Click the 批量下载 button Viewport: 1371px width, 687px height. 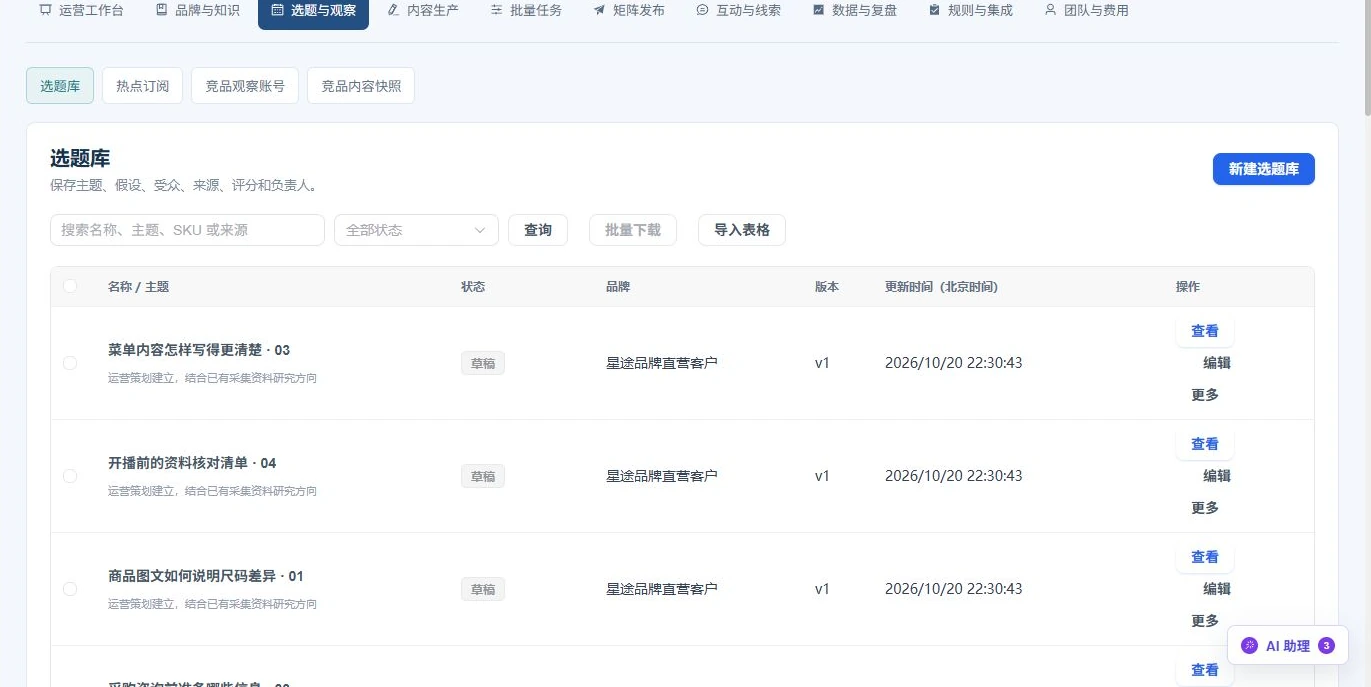coord(633,230)
